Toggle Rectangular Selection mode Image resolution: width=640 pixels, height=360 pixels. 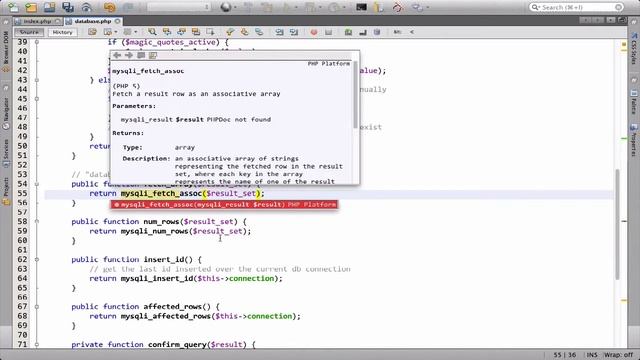point(211,32)
